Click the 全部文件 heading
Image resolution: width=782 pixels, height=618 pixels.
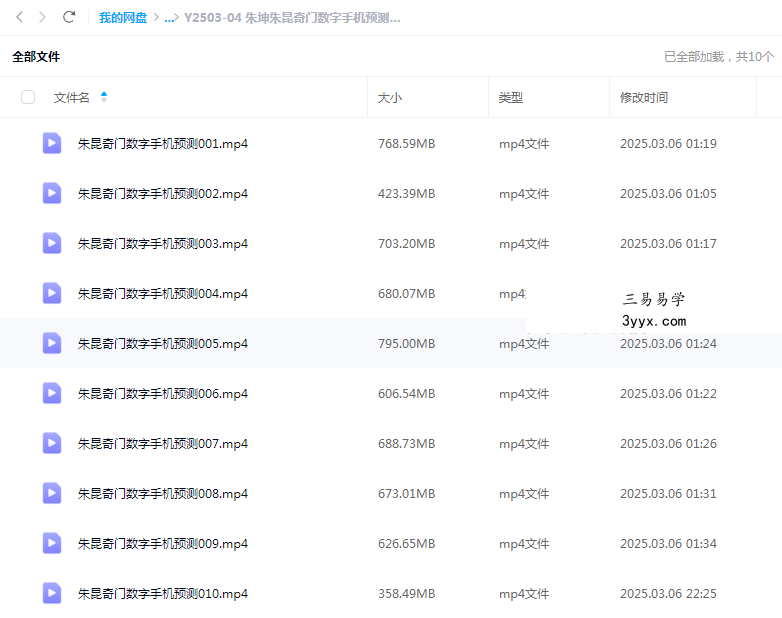point(36,56)
